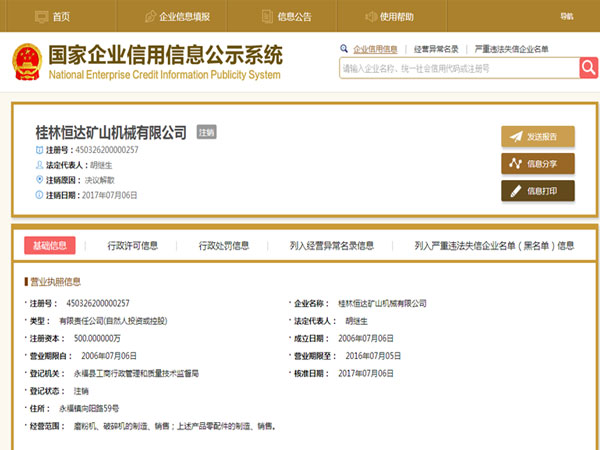
Task: Click the 登记机关 value 永福县工商行政管理和质量技术监督局
Action: click(136, 374)
